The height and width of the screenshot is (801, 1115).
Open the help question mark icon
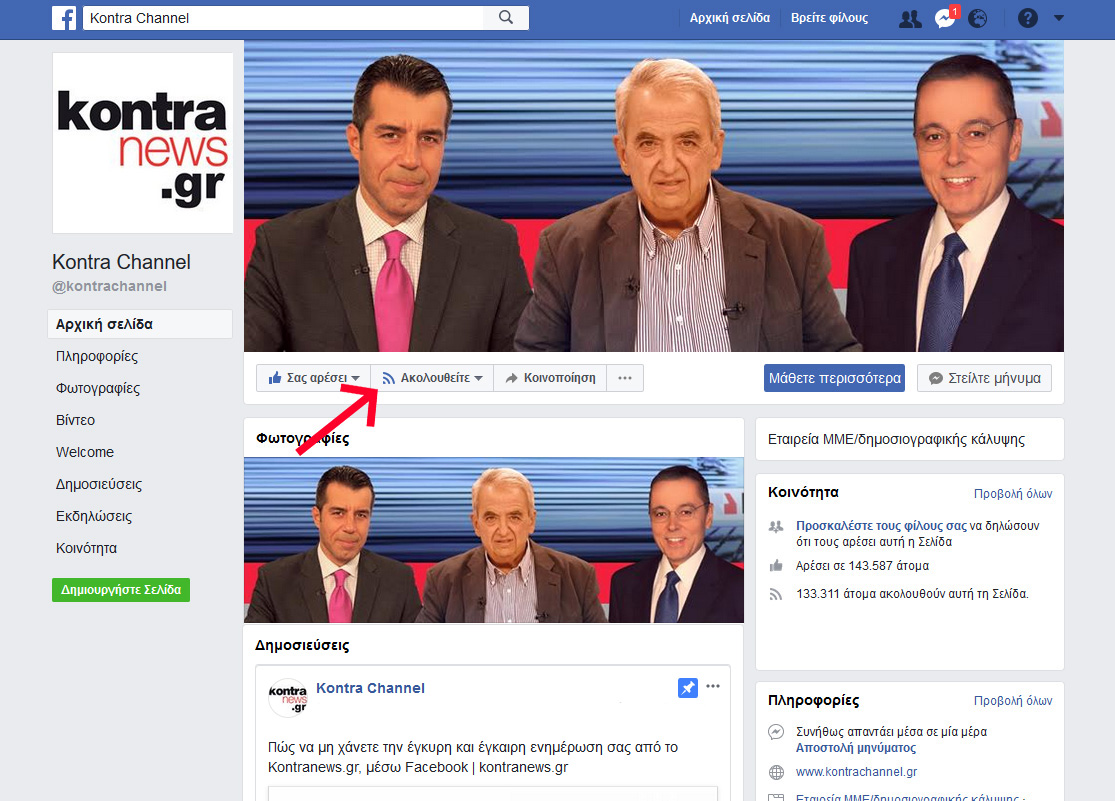[1028, 18]
